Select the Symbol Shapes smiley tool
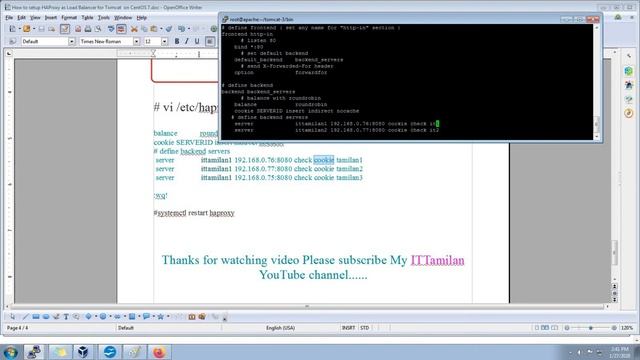640x360 pixels. (103, 316)
